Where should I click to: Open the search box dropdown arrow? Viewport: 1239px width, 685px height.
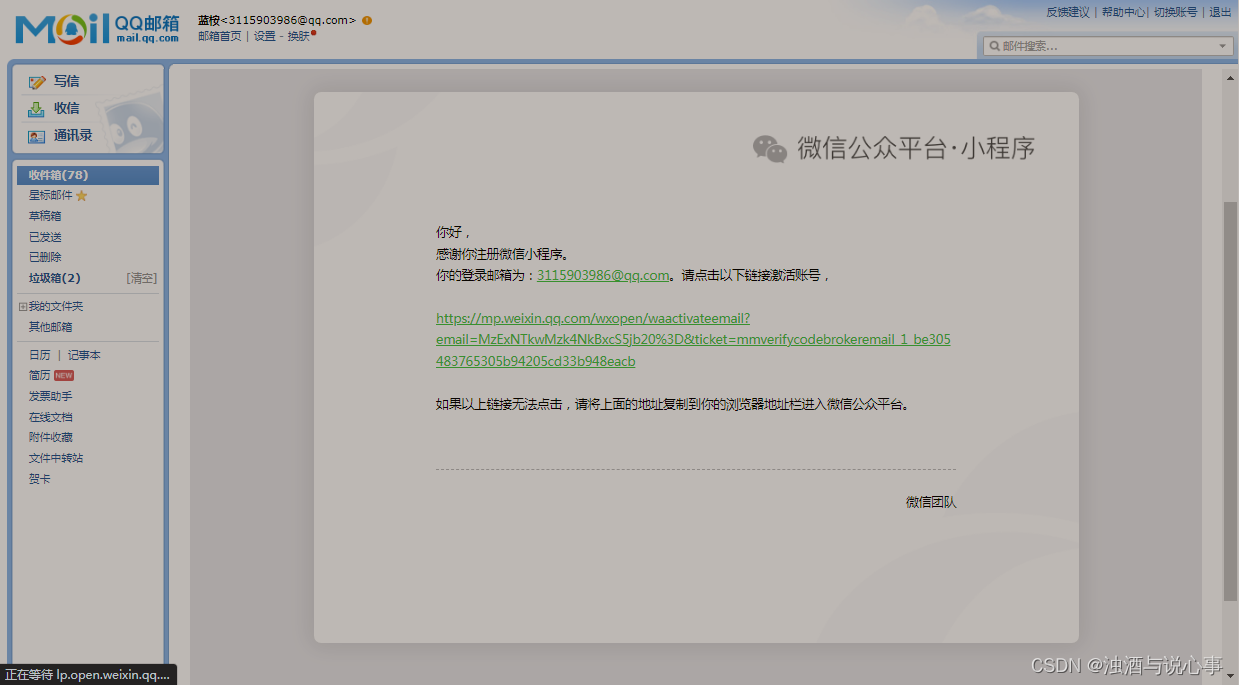coord(1223,46)
